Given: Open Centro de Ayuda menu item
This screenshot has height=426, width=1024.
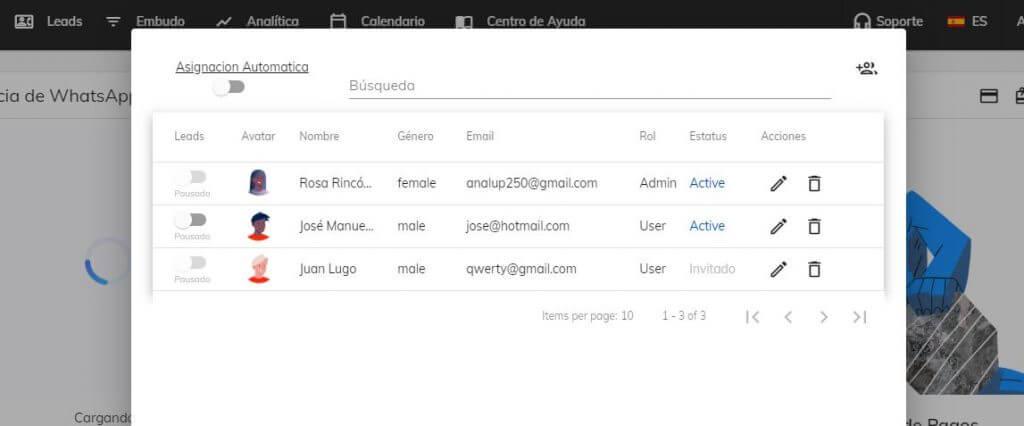Looking at the screenshot, I should (536, 22).
